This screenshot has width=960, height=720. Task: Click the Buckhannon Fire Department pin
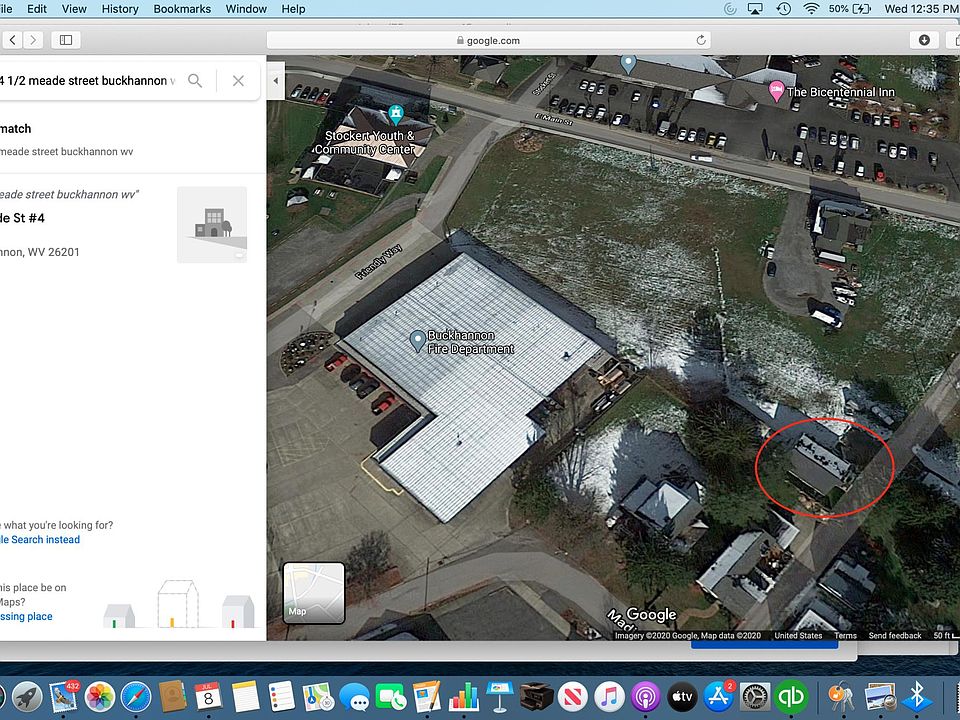click(x=418, y=341)
